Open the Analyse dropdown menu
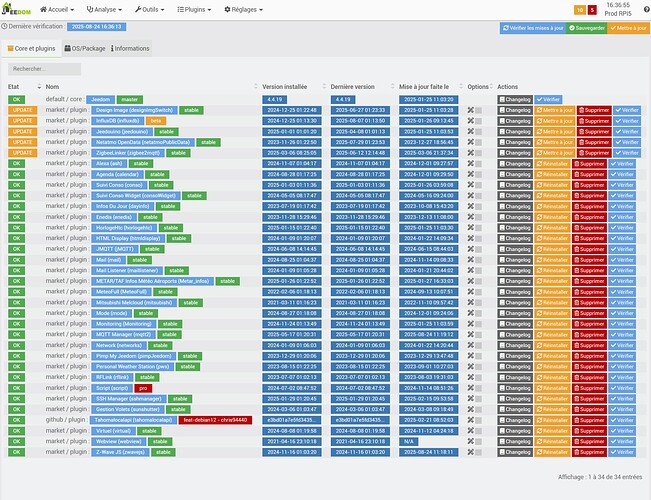651x500 pixels. (x=104, y=9)
